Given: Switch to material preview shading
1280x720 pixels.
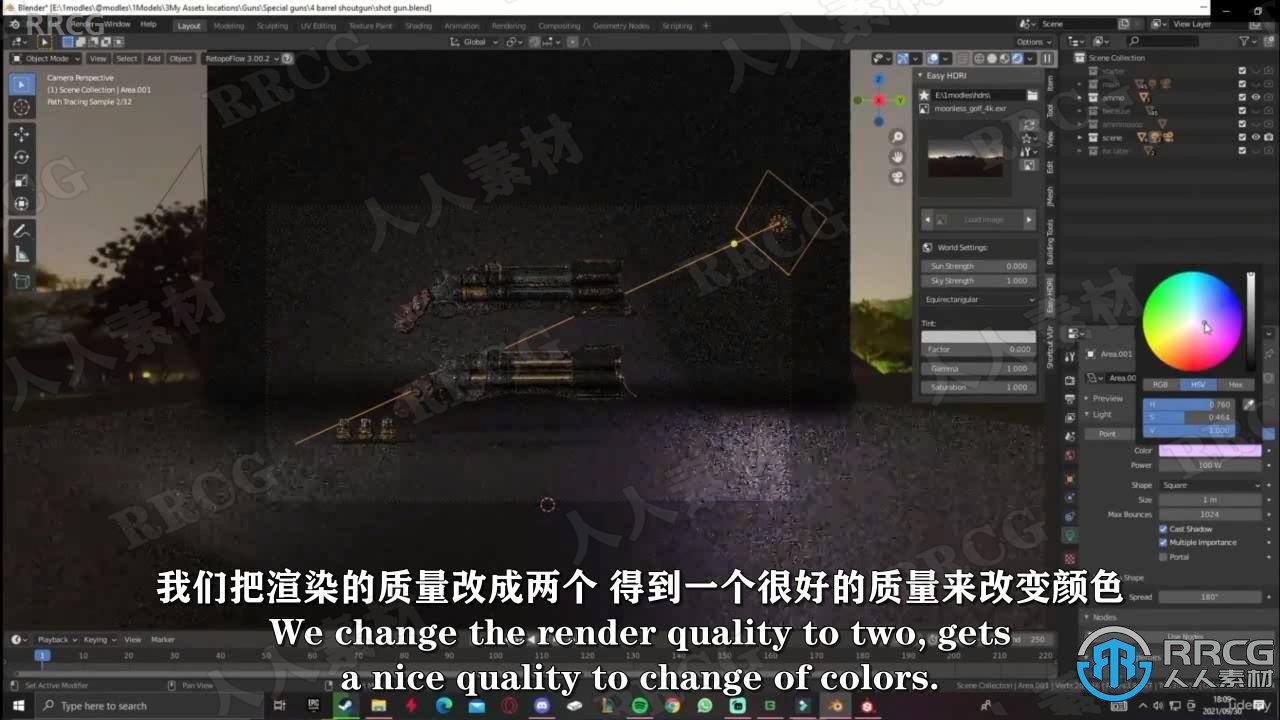Looking at the screenshot, I should [1003, 59].
